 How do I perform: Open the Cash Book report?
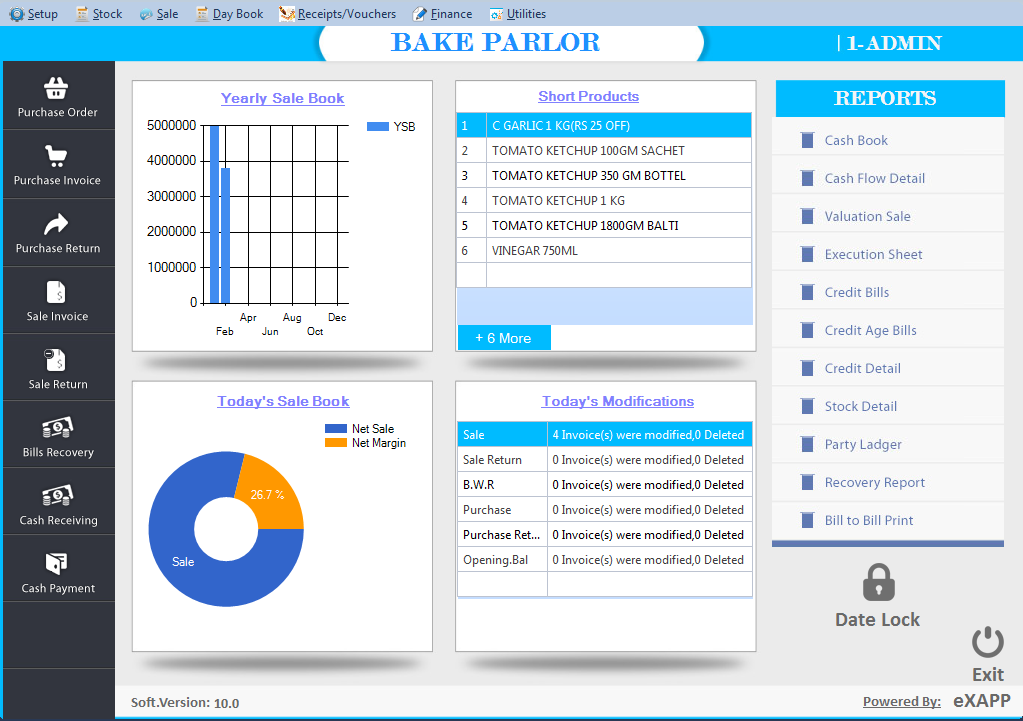tap(856, 140)
